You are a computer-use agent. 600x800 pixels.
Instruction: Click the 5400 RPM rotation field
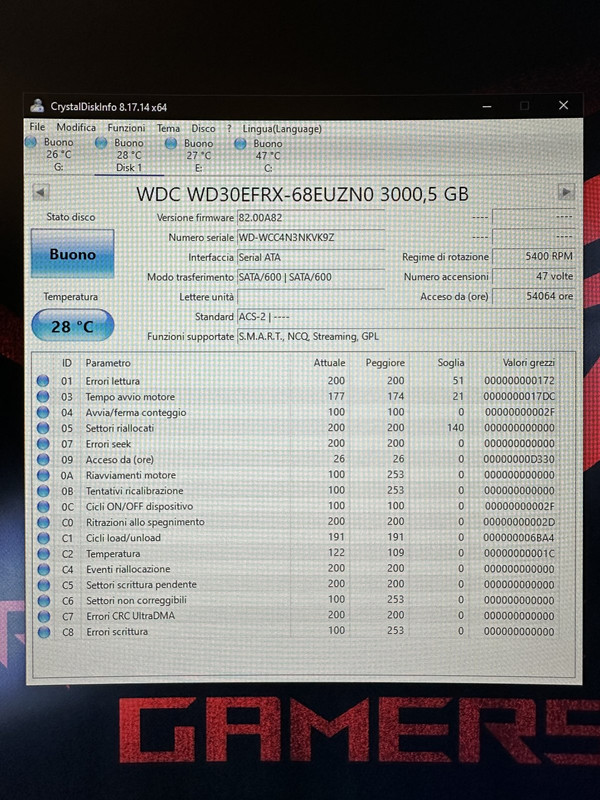click(534, 256)
